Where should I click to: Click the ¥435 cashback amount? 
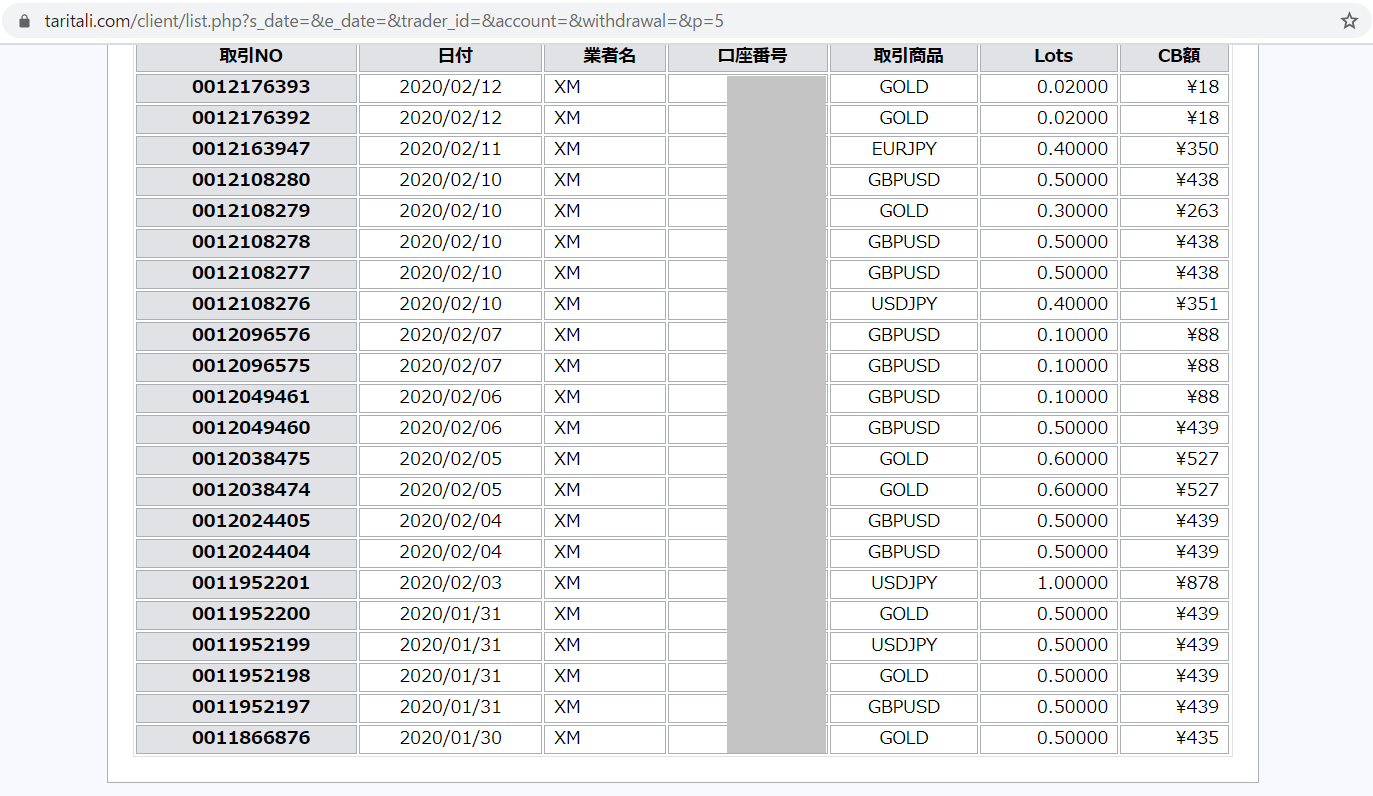click(x=1197, y=738)
